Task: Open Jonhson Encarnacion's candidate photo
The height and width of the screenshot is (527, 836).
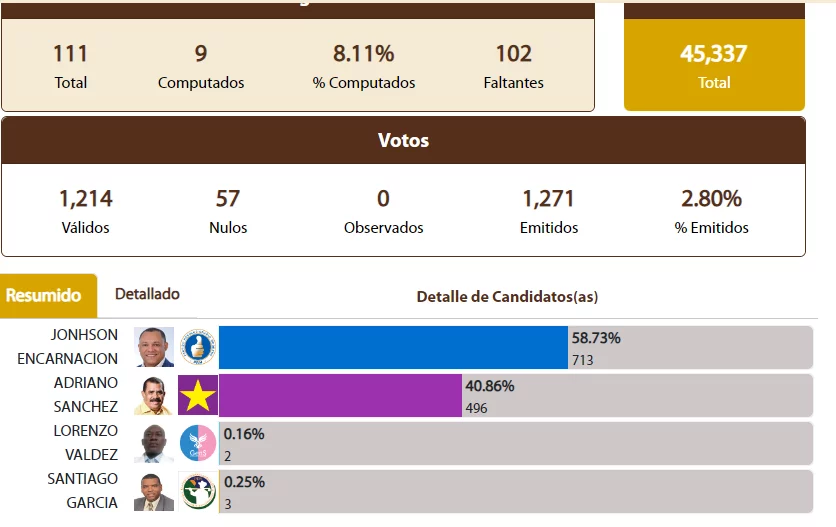Action: click(x=154, y=347)
